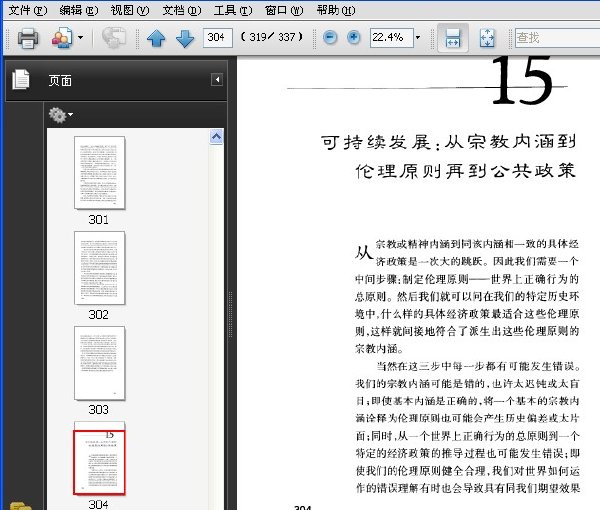
Task: Zoom out with the minus button
Action: tap(330, 37)
